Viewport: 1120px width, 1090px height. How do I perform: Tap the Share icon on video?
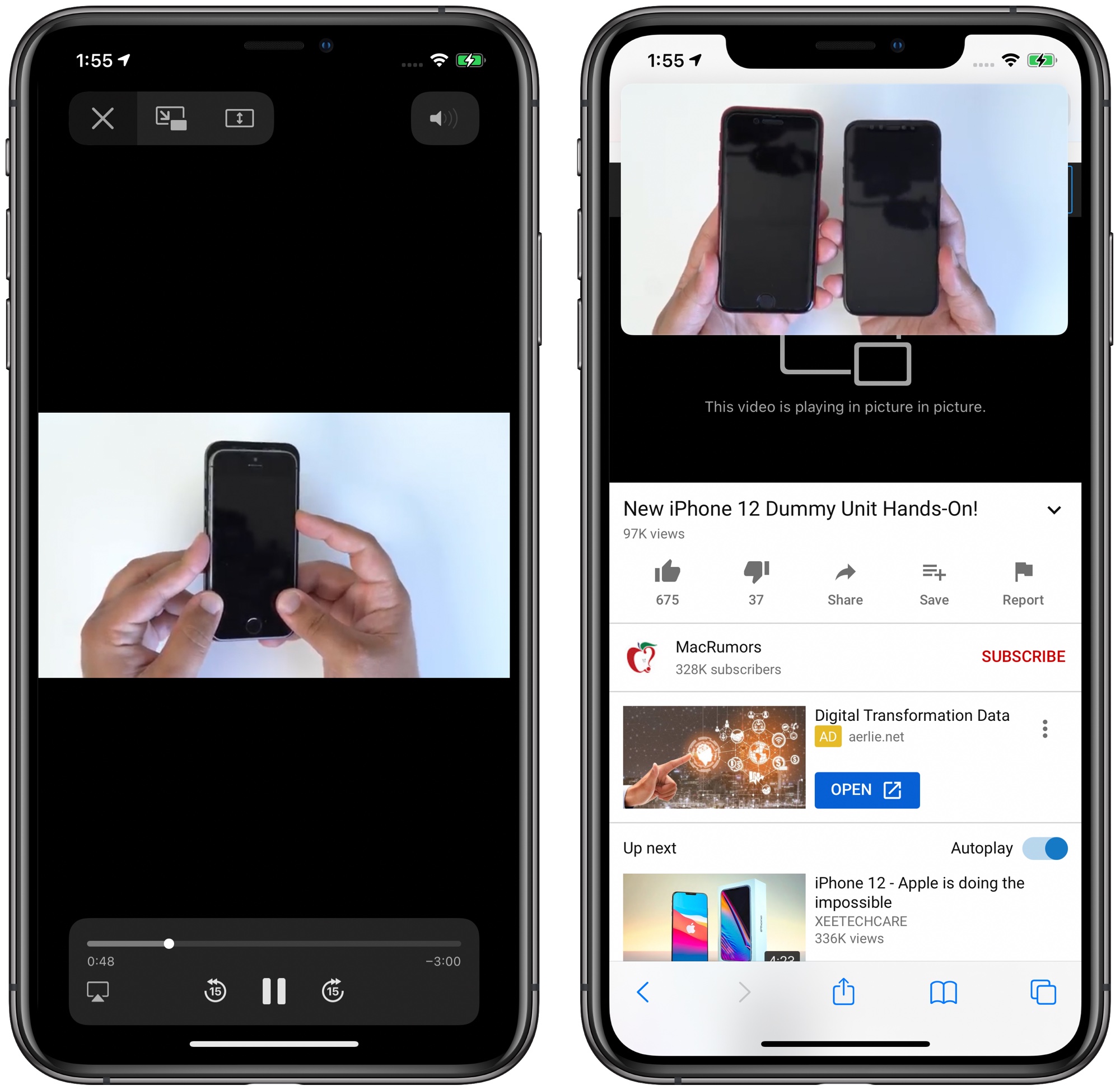pyautogui.click(x=843, y=581)
